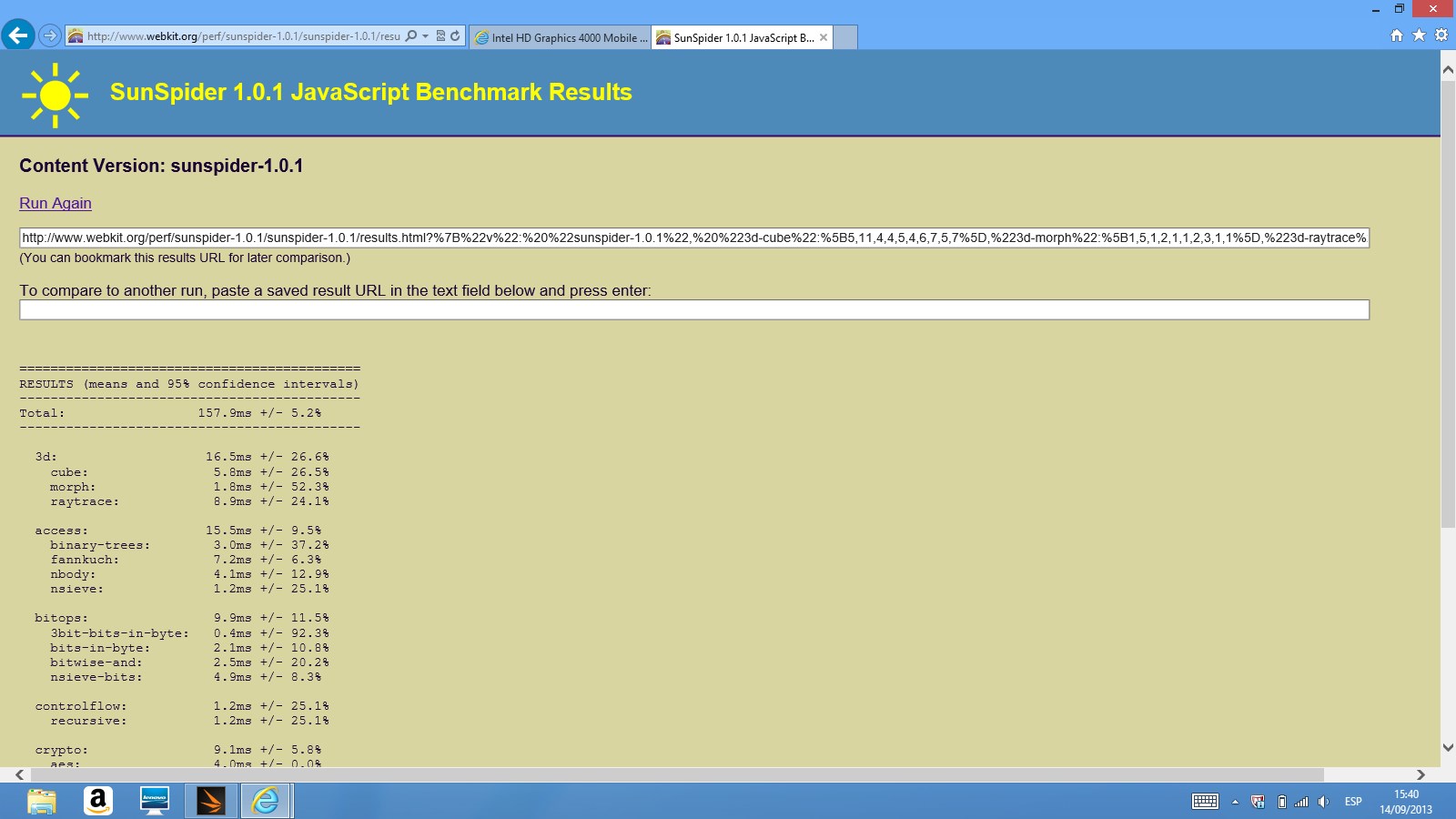Switch to the Intel HD Graphics 4000 tab
1456x819 pixels.
[561, 37]
